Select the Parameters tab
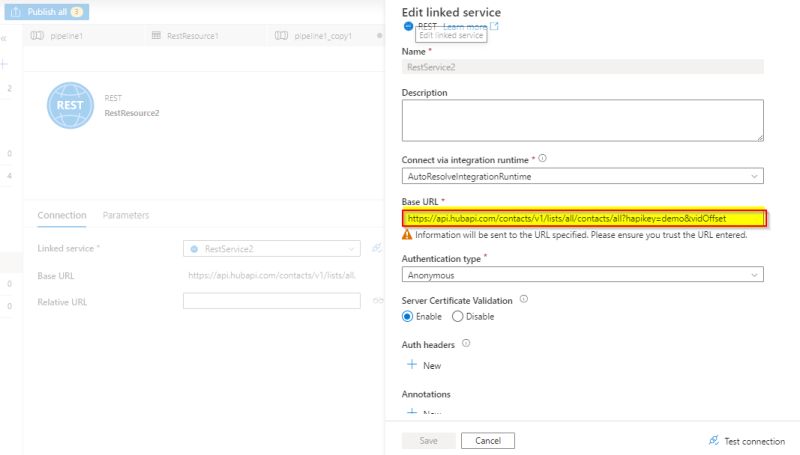This screenshot has width=800, height=455. coord(126,215)
